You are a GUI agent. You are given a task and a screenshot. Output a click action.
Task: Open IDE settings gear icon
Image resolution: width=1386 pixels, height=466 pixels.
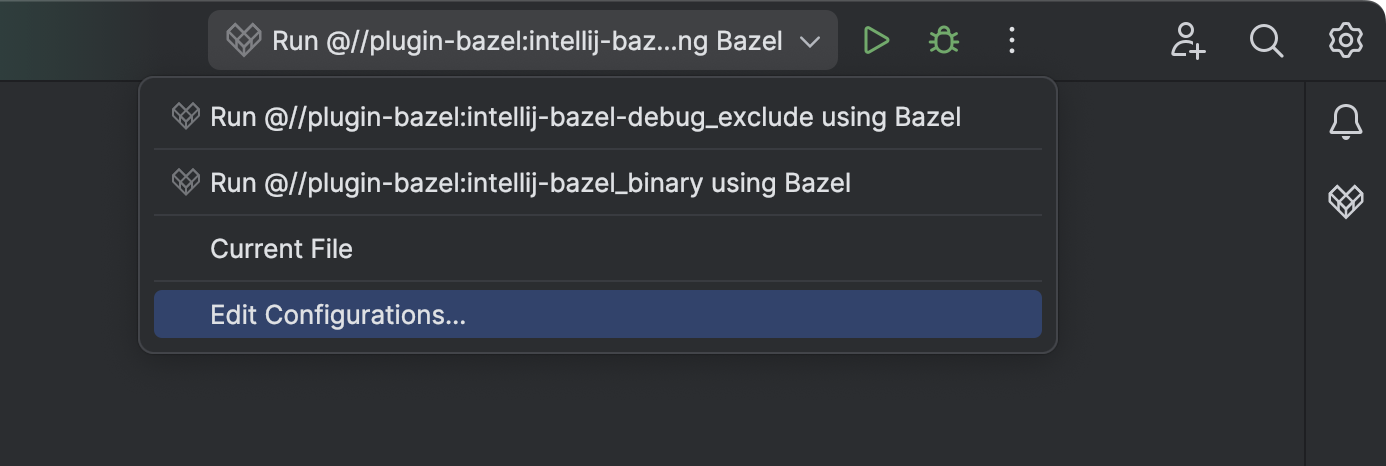tap(1345, 41)
